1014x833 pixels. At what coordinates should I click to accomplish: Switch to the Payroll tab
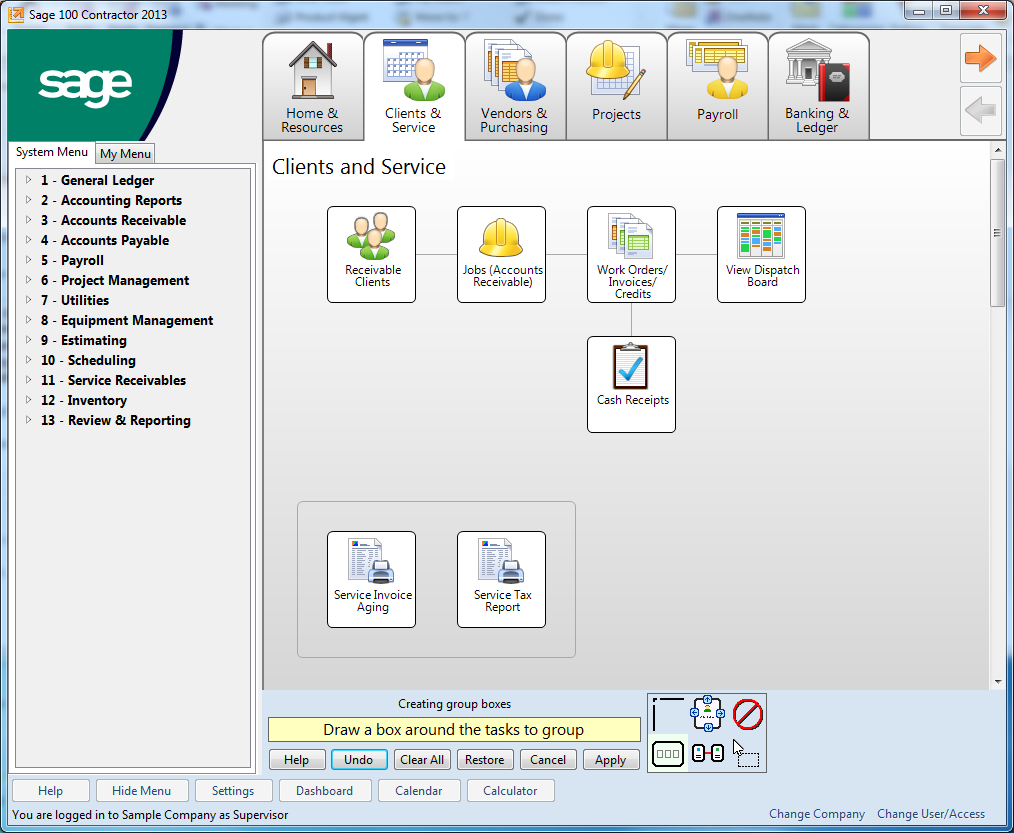pyautogui.click(x=717, y=86)
